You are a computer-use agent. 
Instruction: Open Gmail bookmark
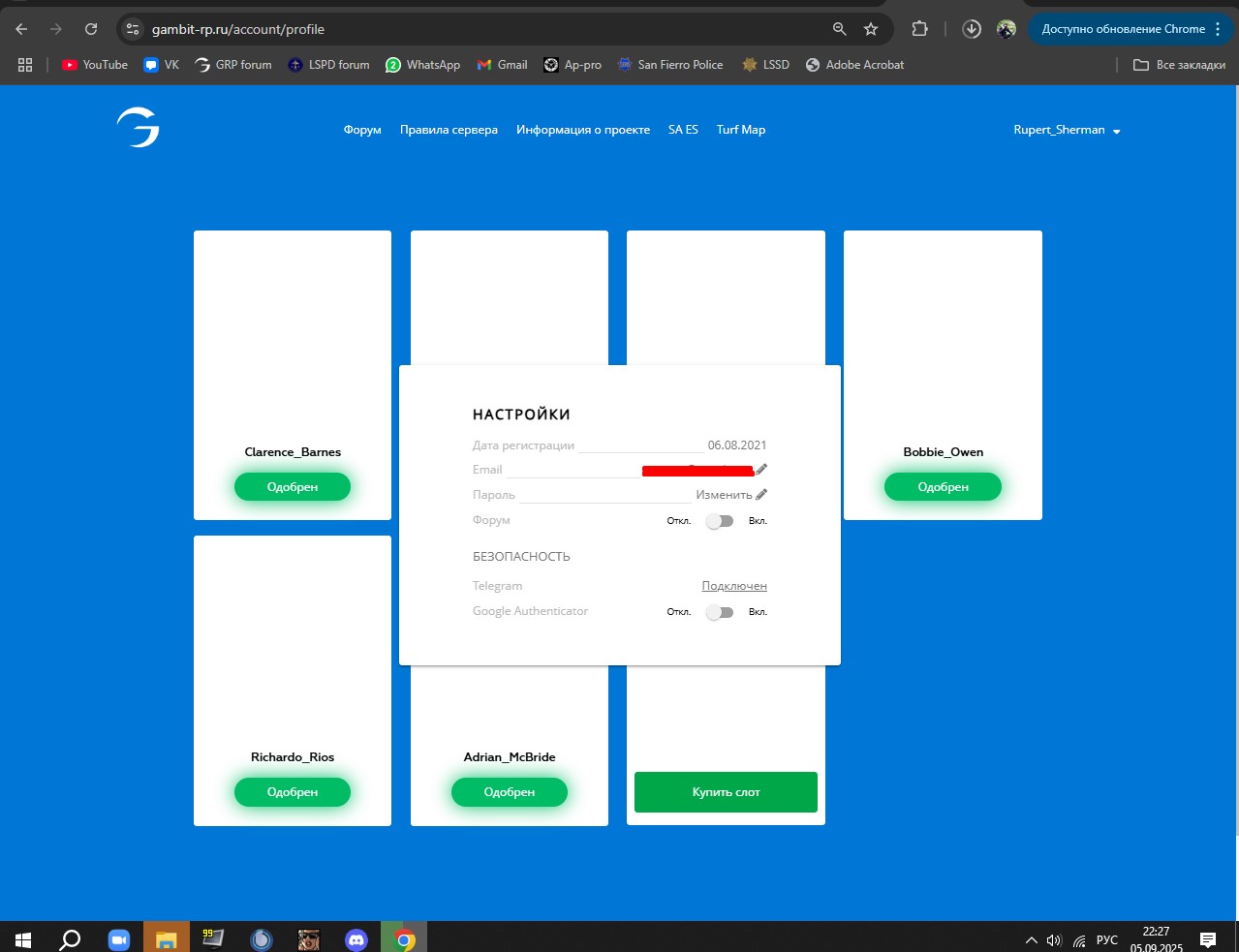tap(502, 65)
